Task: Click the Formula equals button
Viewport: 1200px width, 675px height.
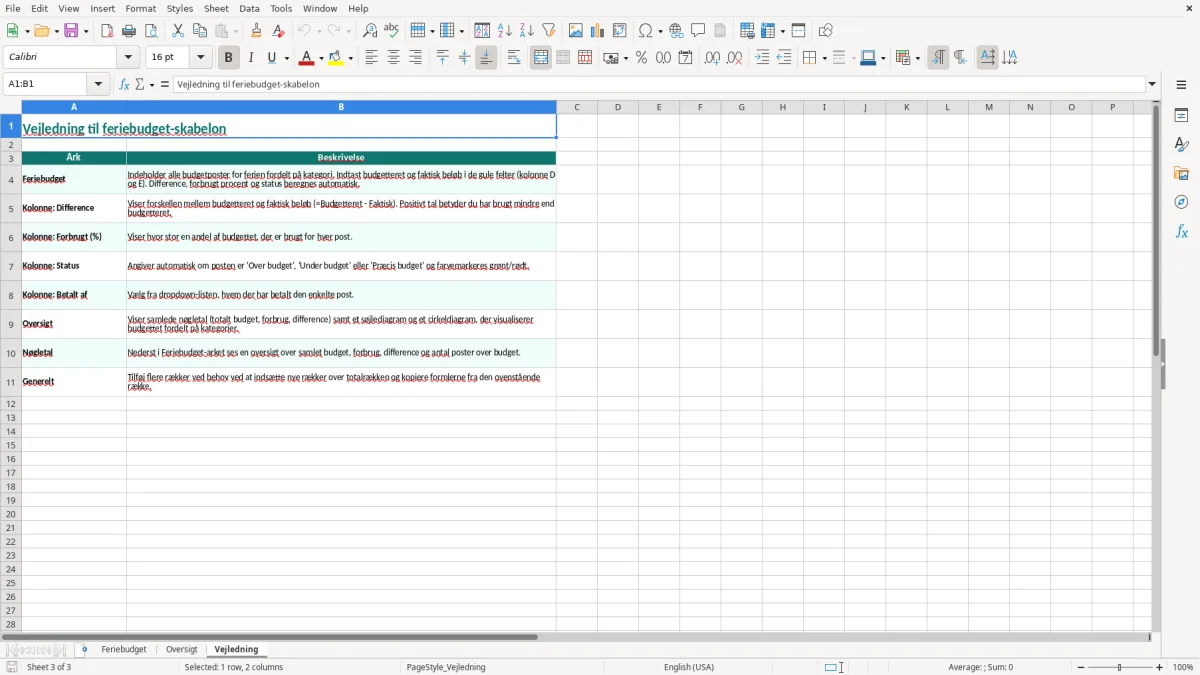Action: [165, 85]
